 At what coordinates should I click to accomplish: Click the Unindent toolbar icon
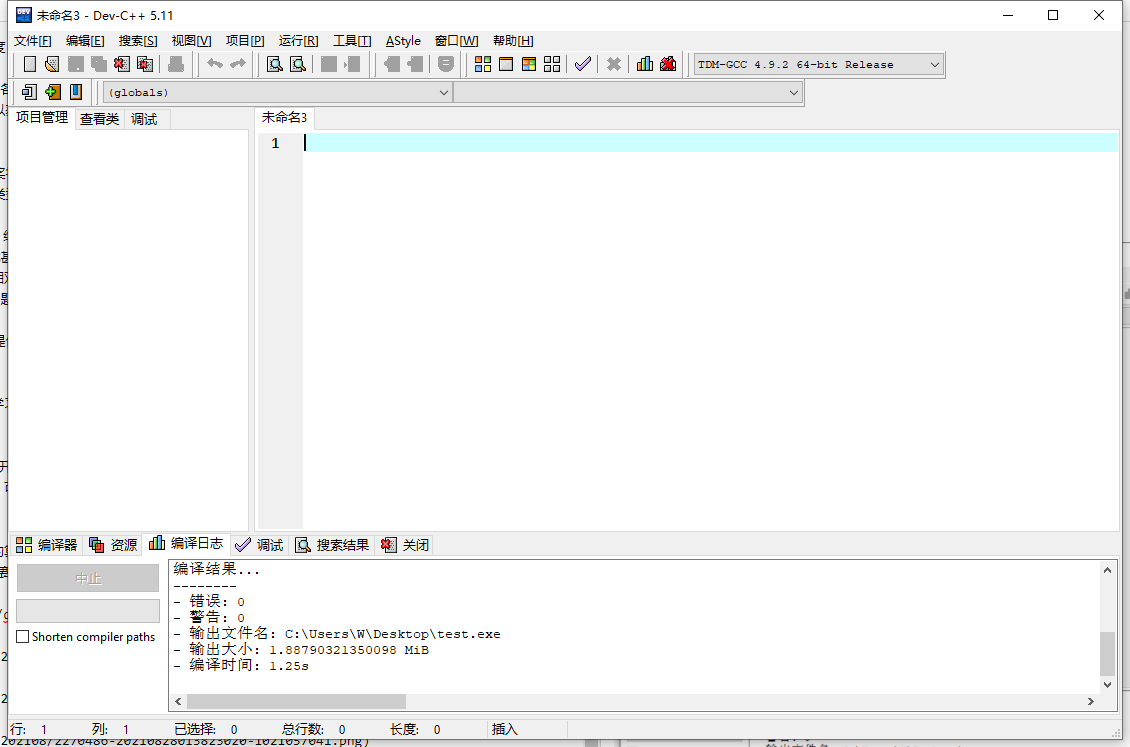coord(415,64)
